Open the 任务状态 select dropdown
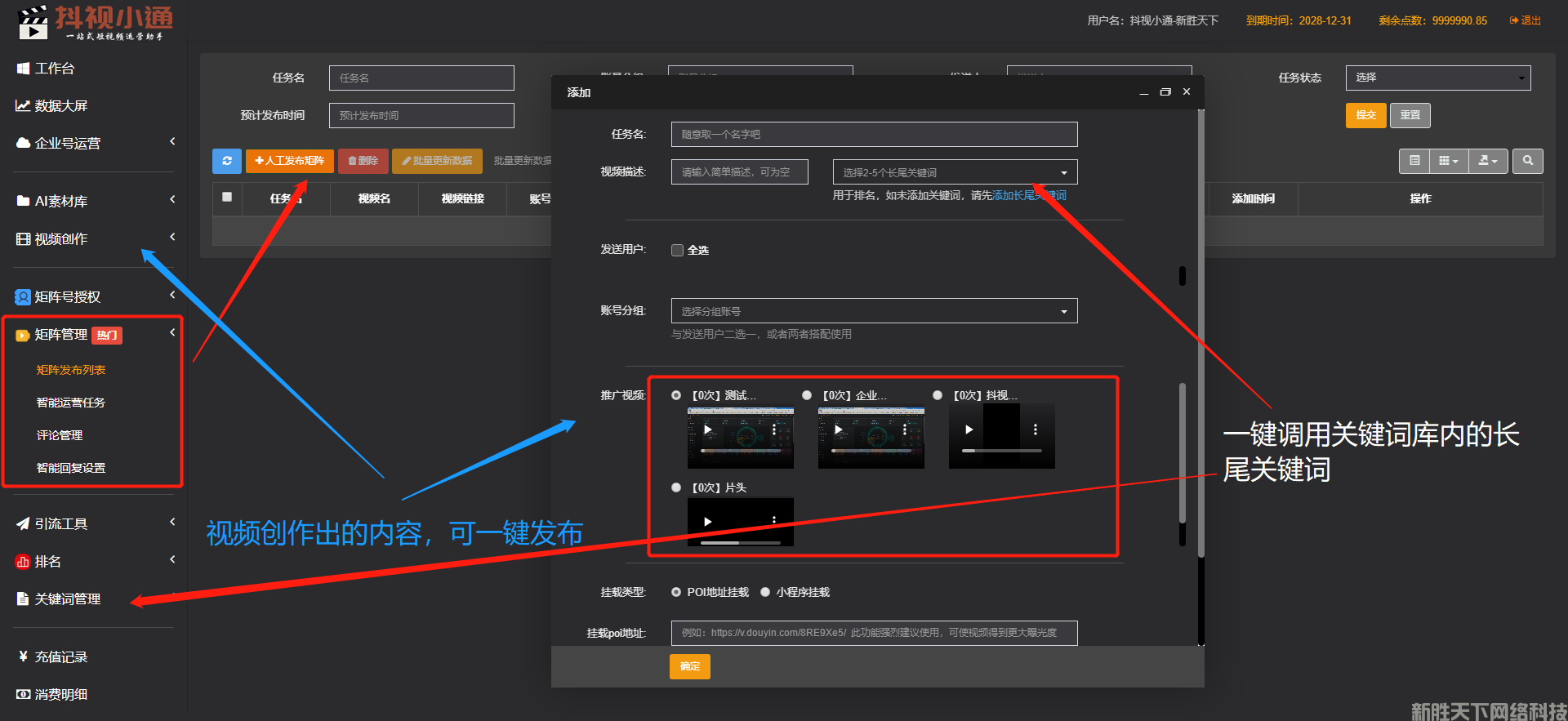 tap(1437, 78)
